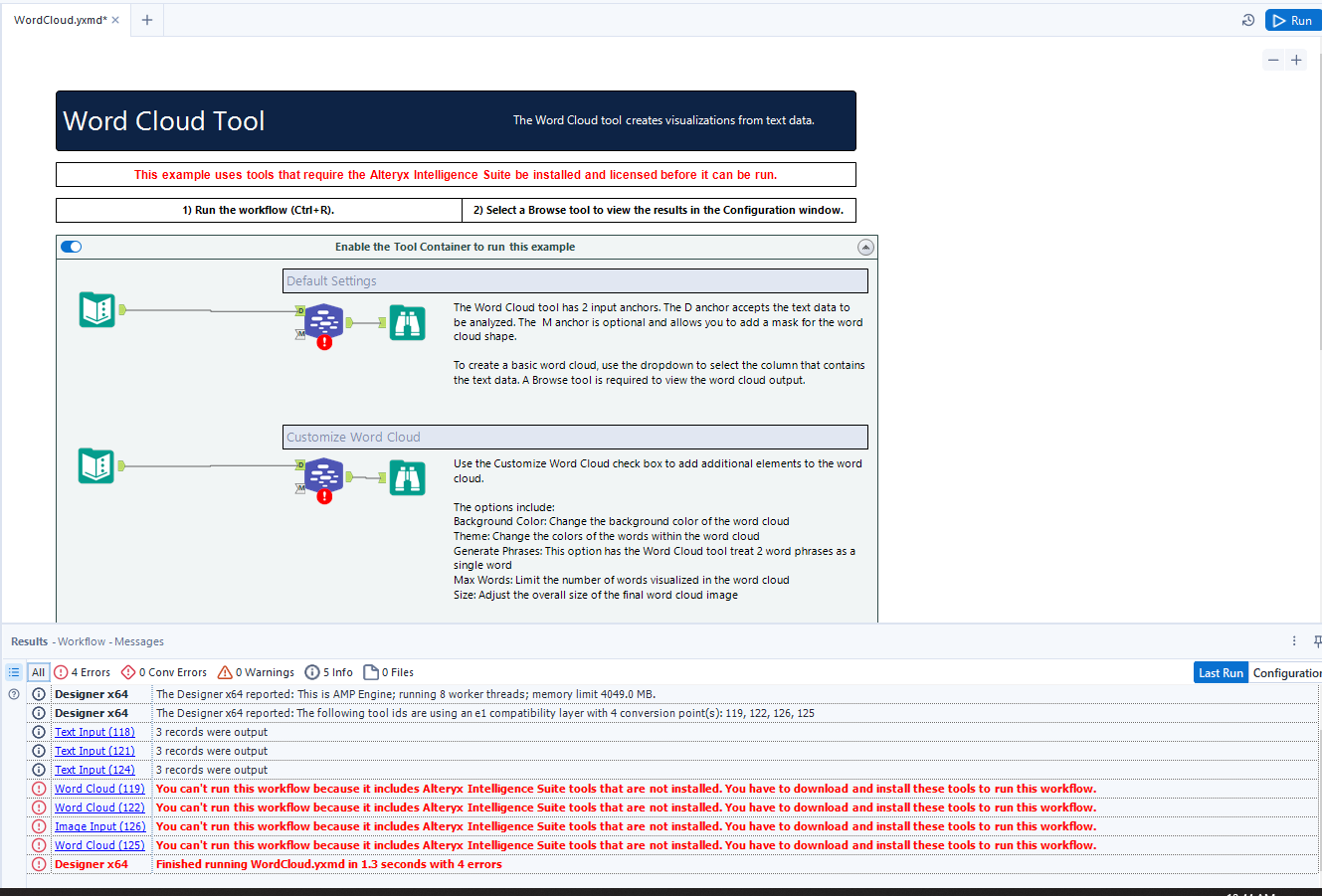Open the Word Cloud (119) error link
The width and height of the screenshot is (1322, 896).
pyautogui.click(x=99, y=788)
